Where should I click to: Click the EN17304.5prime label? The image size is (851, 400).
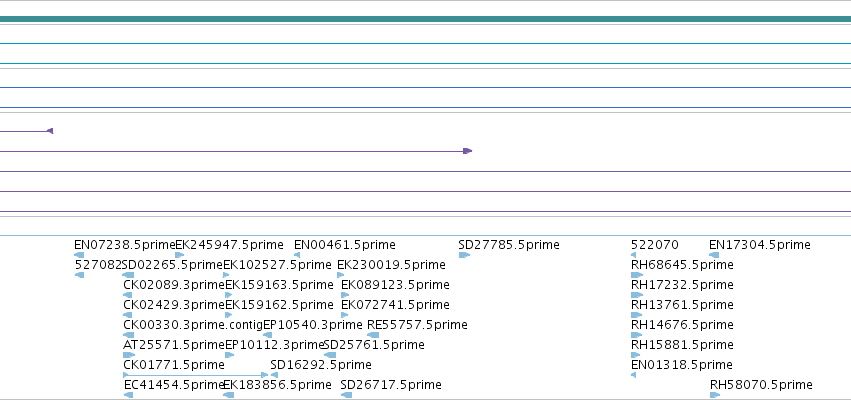(760, 245)
